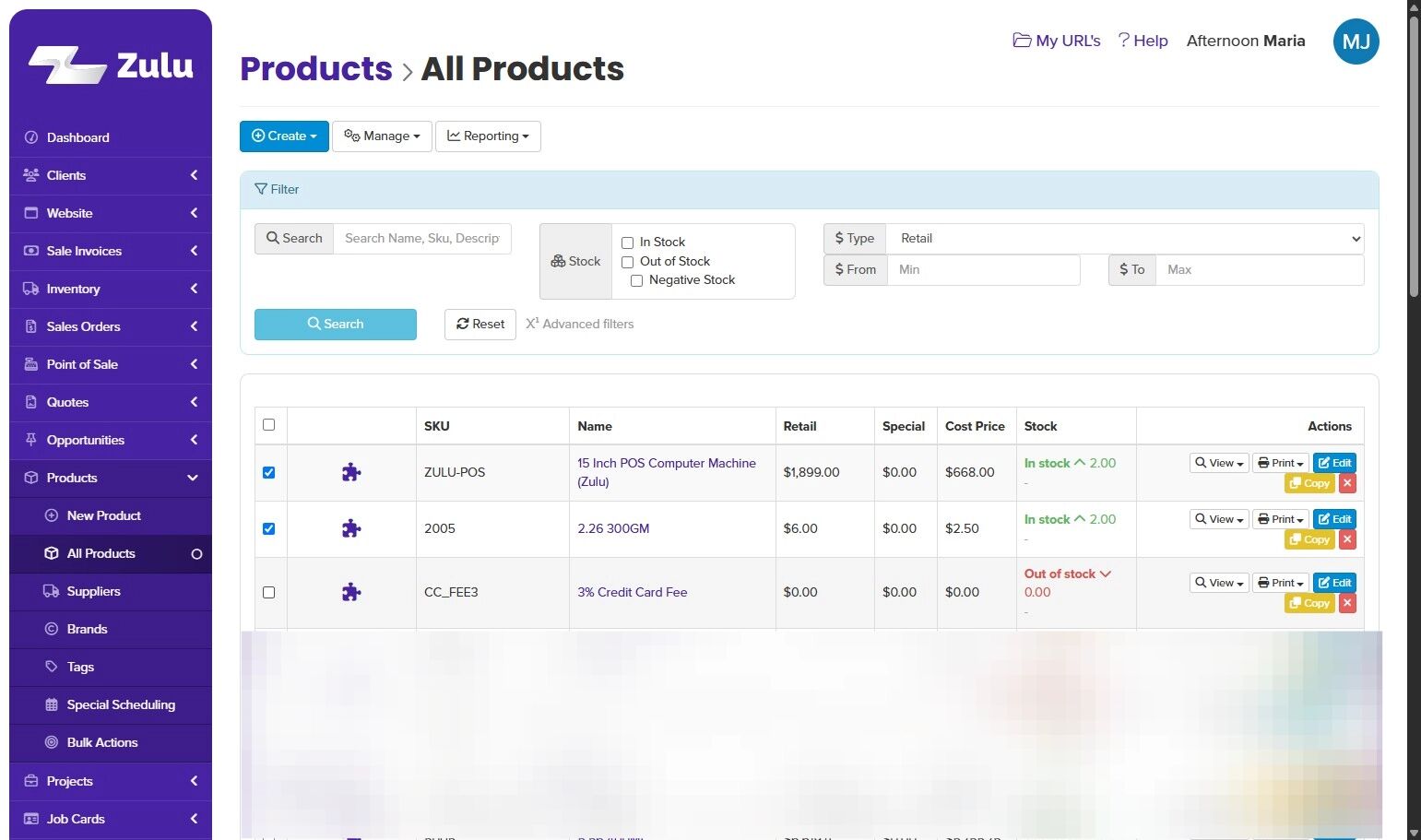1421x840 pixels.
Task: Click puzzle icon for SKU 2005 product
Action: (x=351, y=529)
